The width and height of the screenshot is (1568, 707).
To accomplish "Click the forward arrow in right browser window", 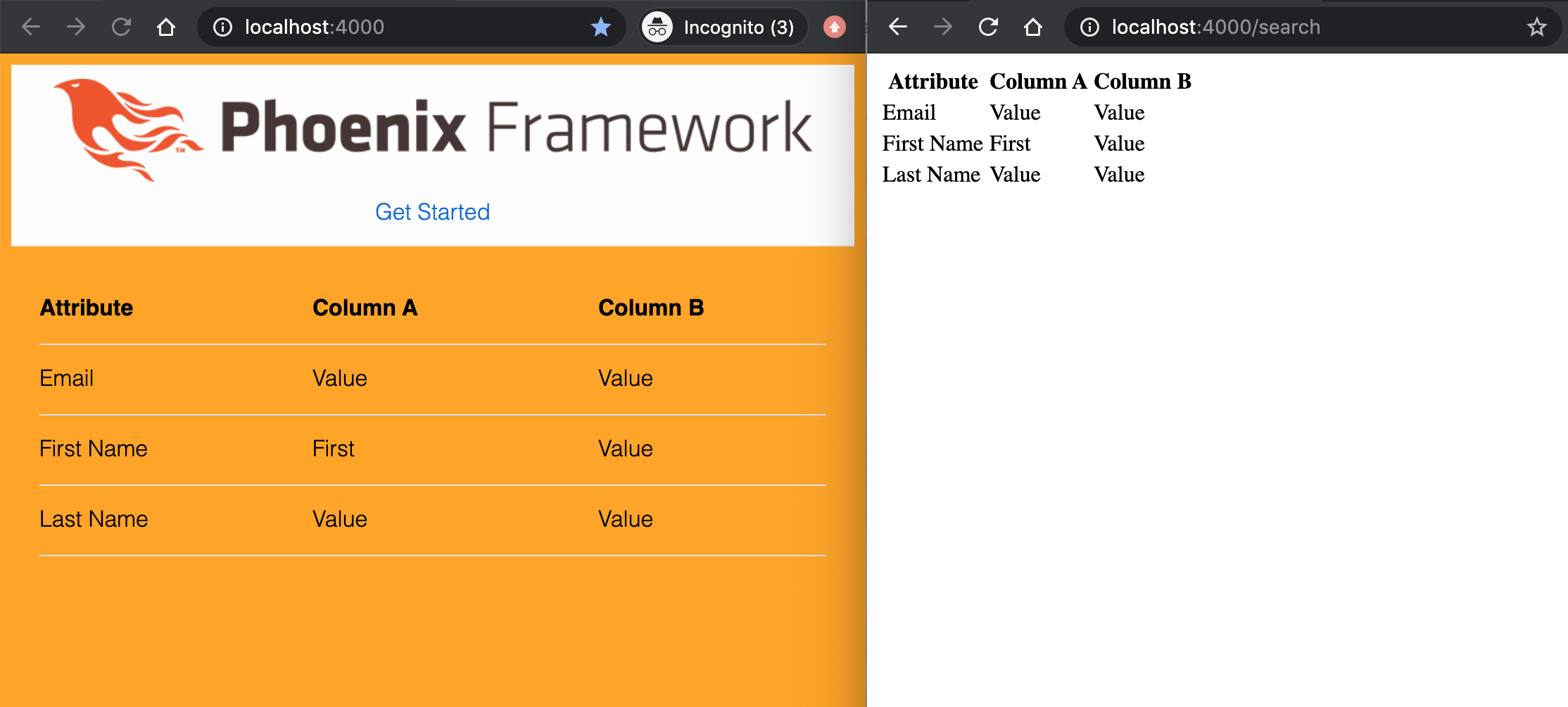I will [x=942, y=27].
